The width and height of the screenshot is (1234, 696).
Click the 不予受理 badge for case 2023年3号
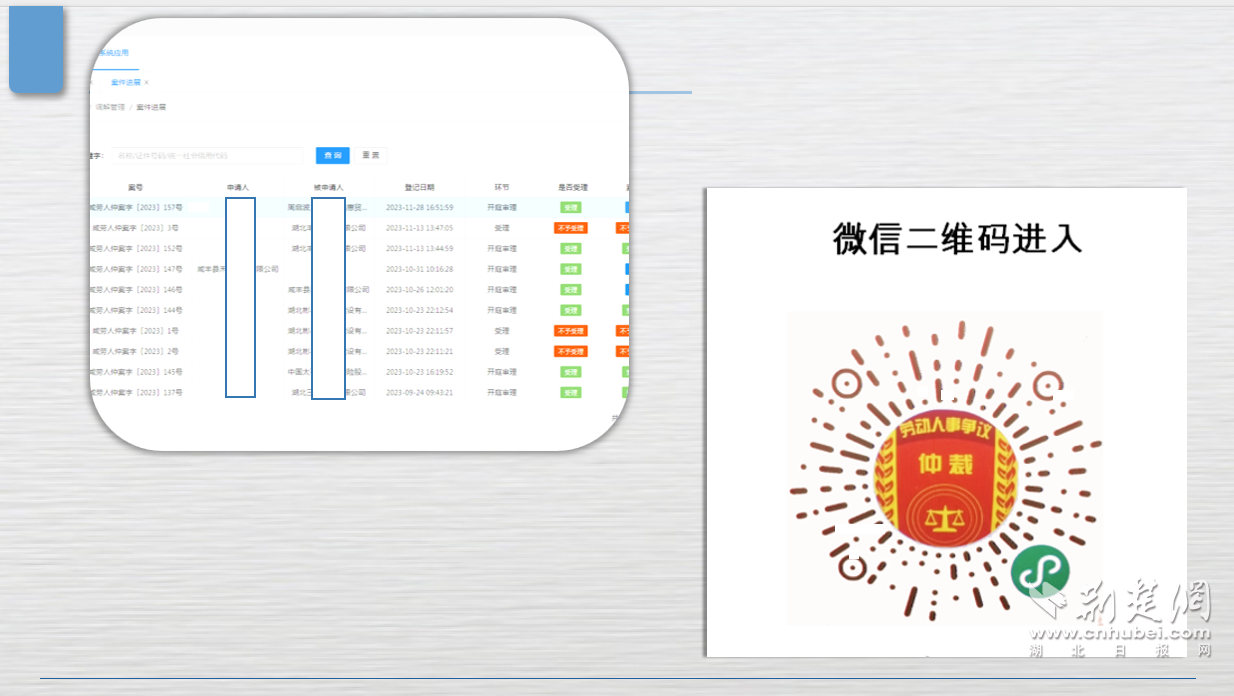pyautogui.click(x=571, y=228)
